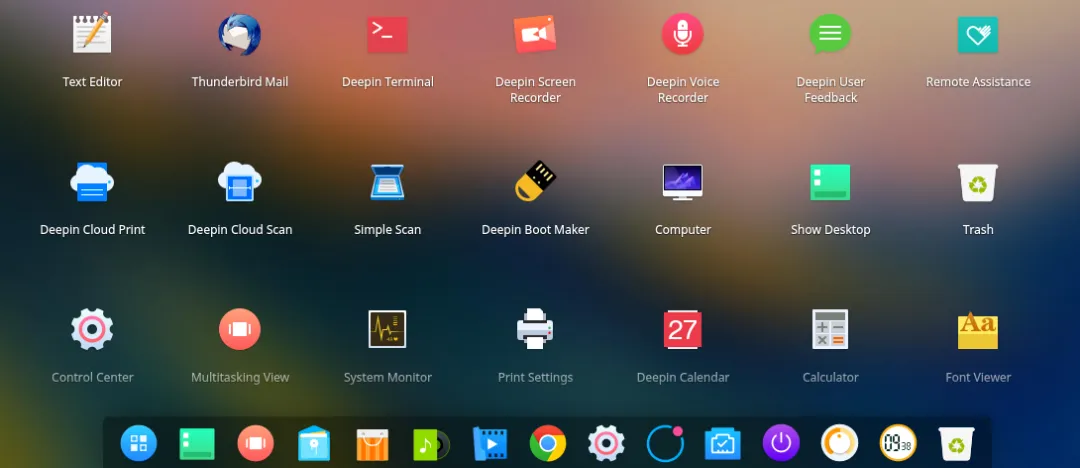This screenshot has height=468, width=1080.
Task: Open Deepin User Feedback
Action: pyautogui.click(x=830, y=34)
